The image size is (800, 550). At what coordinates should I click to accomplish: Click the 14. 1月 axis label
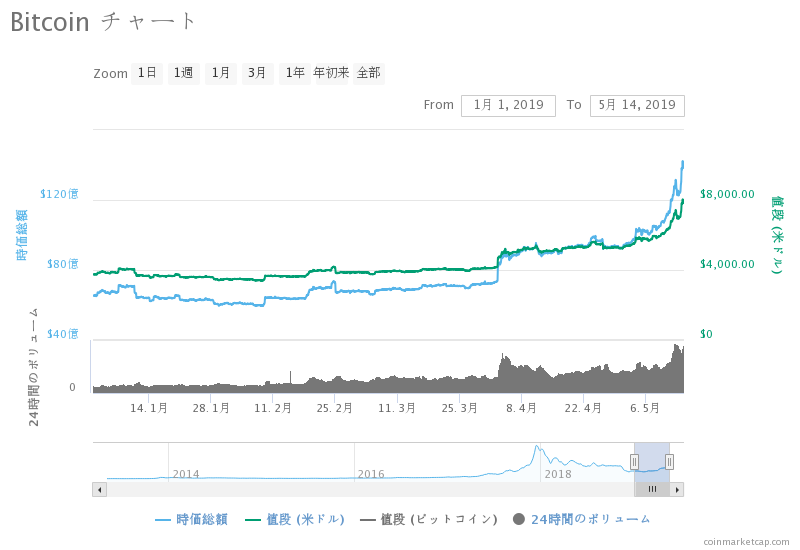pos(148,408)
